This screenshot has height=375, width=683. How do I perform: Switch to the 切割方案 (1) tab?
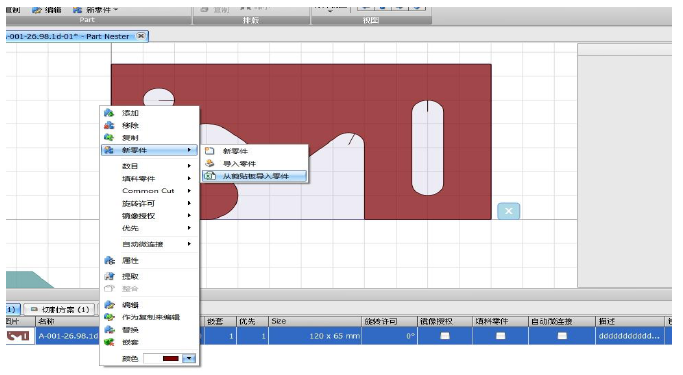click(60, 310)
